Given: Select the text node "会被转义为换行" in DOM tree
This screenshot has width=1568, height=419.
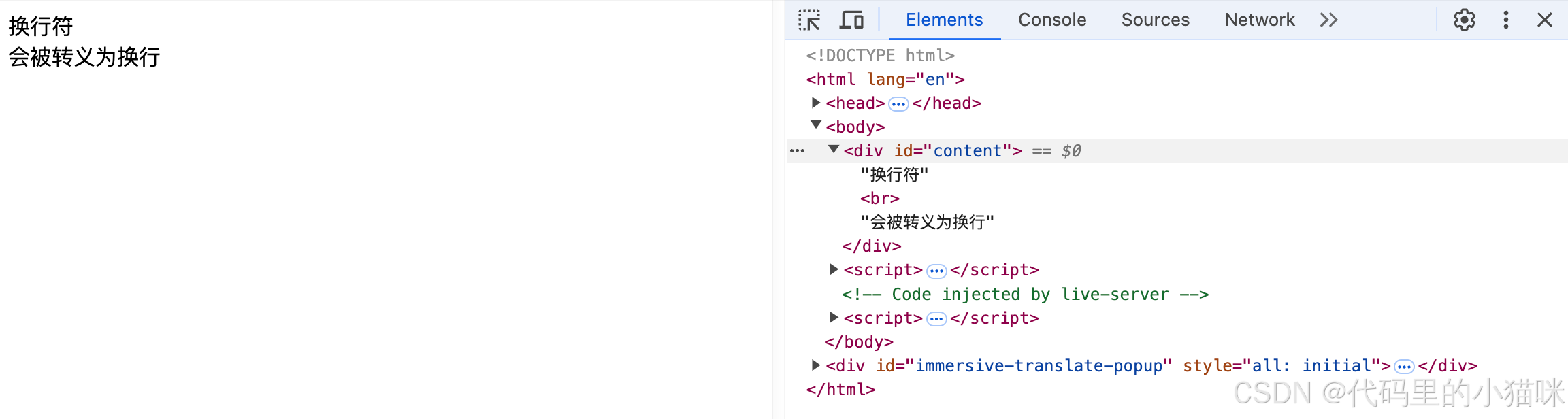Looking at the screenshot, I should coord(927,222).
